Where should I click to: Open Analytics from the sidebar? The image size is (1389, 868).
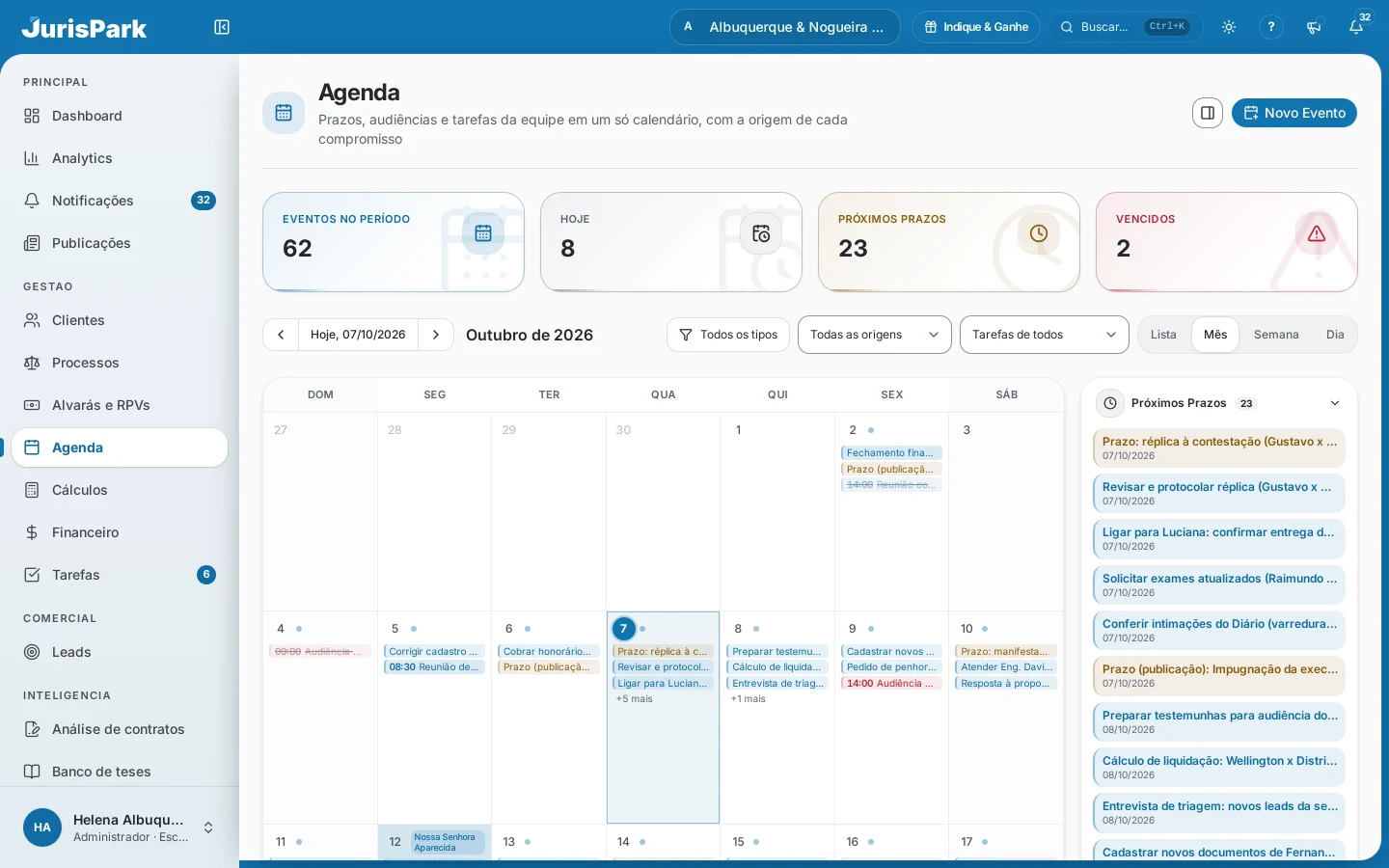click(x=120, y=158)
